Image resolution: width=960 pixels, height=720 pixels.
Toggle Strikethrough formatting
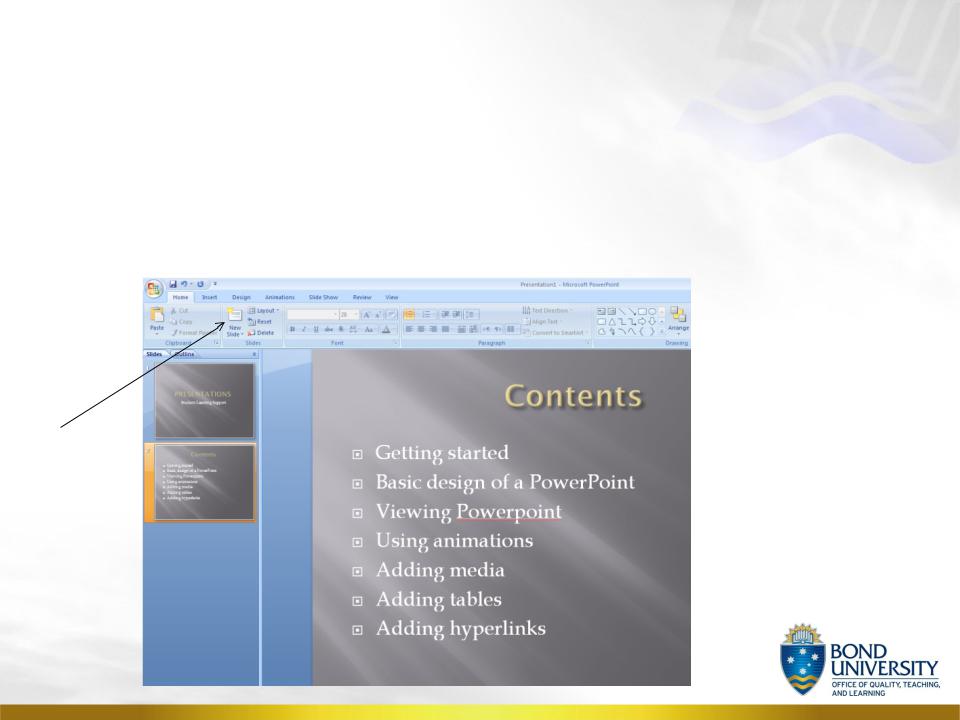point(329,329)
